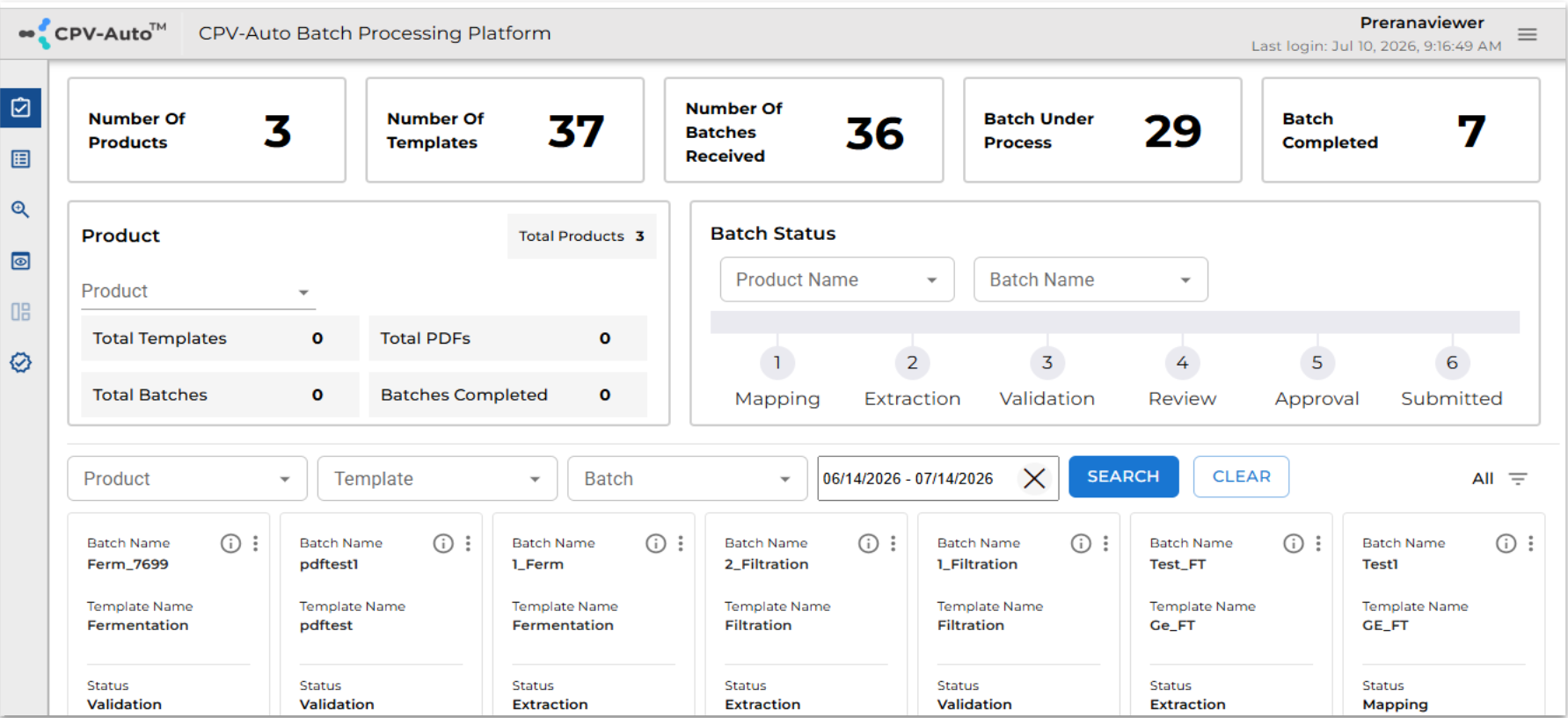This screenshot has height=718, width=1568.
Task: Open the list view icon in sidebar
Action: coord(21,159)
